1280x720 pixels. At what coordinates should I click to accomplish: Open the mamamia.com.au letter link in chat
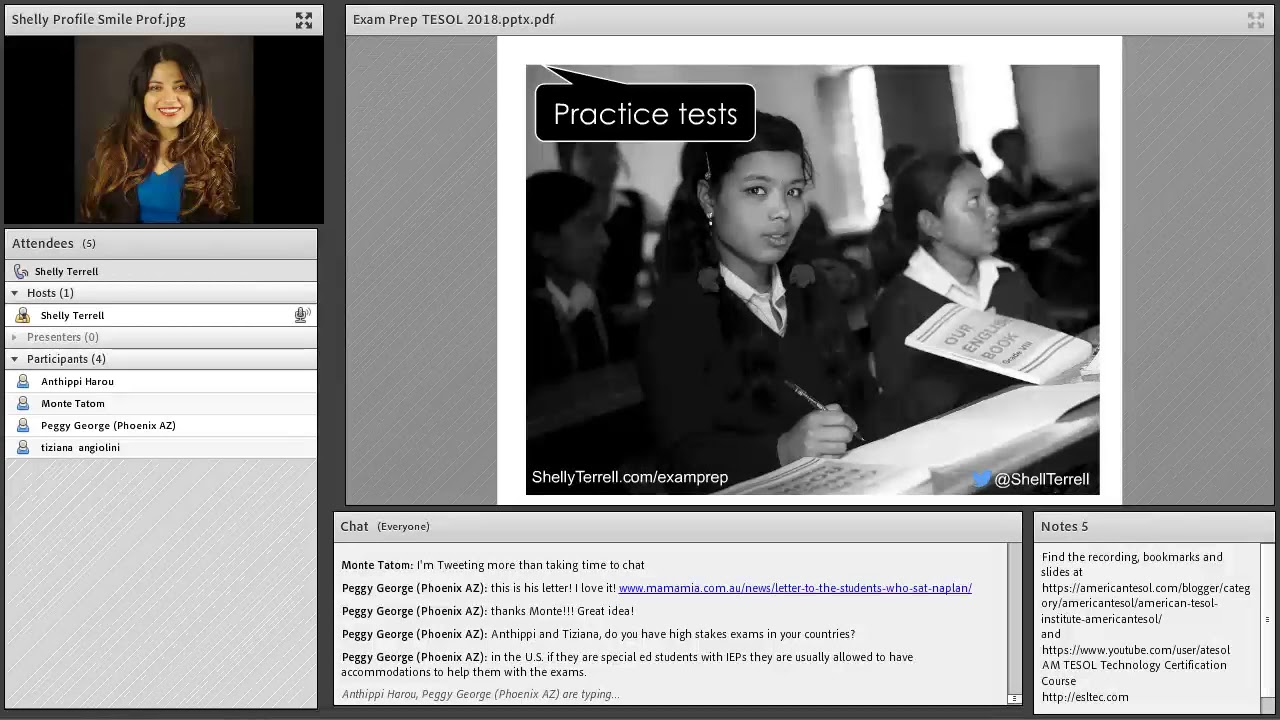(x=795, y=588)
